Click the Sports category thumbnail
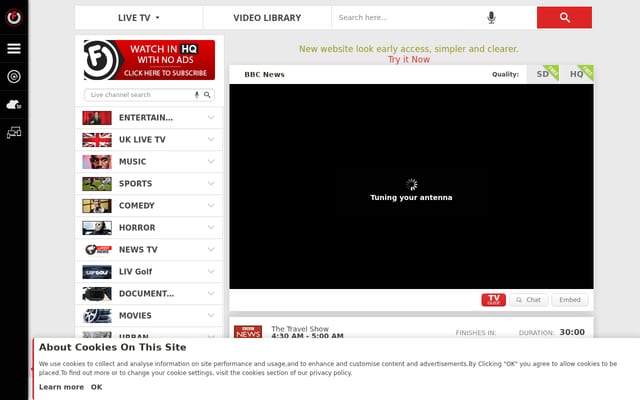The image size is (640, 400). pyautogui.click(x=97, y=184)
